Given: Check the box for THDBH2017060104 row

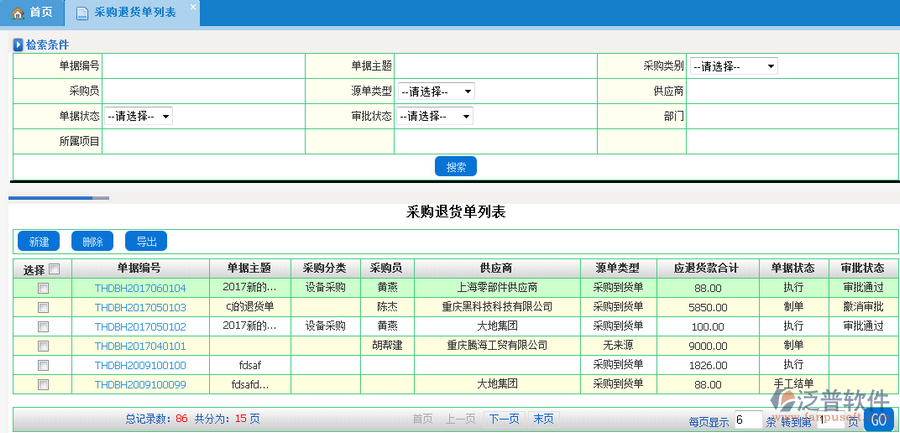Looking at the screenshot, I should (43, 288).
